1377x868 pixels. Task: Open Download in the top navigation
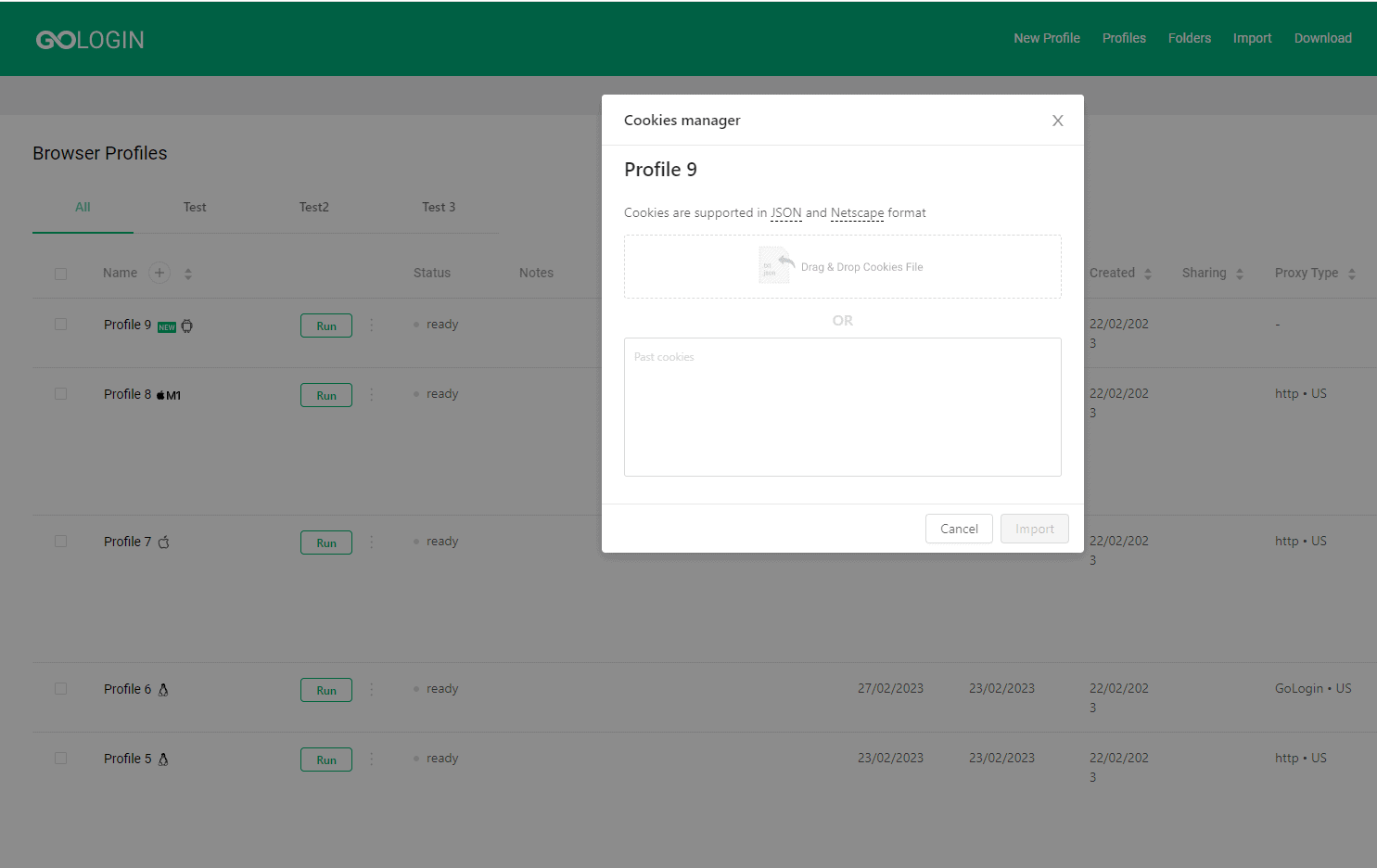click(1323, 38)
